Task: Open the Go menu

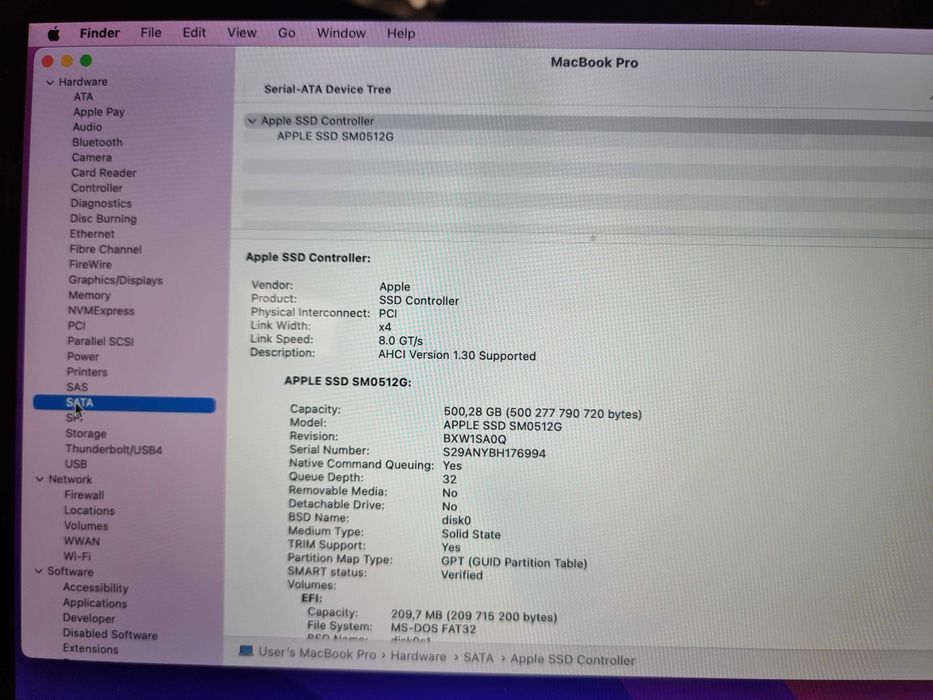Action: coord(286,33)
